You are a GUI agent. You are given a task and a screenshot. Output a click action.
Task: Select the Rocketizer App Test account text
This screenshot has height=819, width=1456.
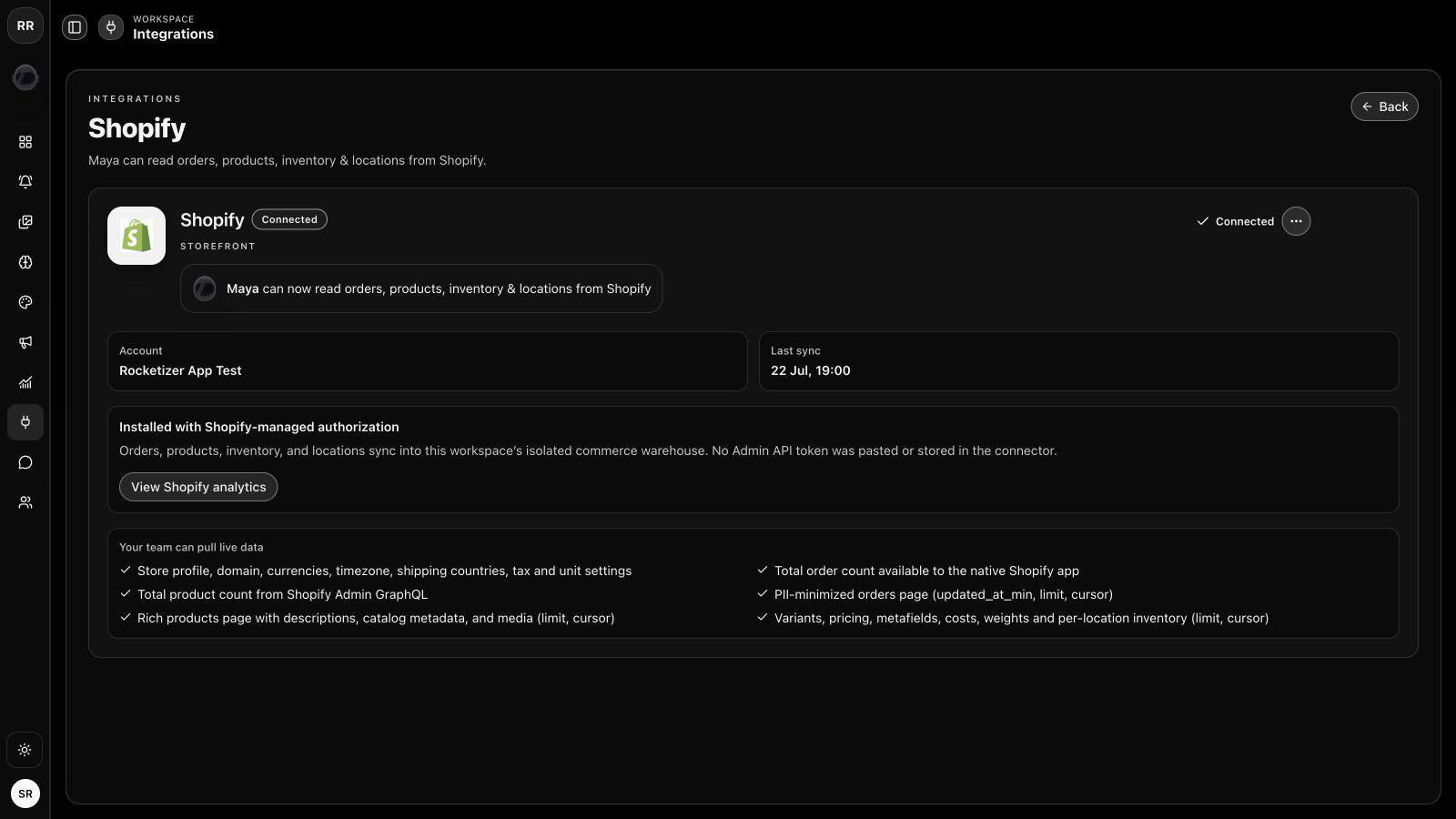pos(180,370)
